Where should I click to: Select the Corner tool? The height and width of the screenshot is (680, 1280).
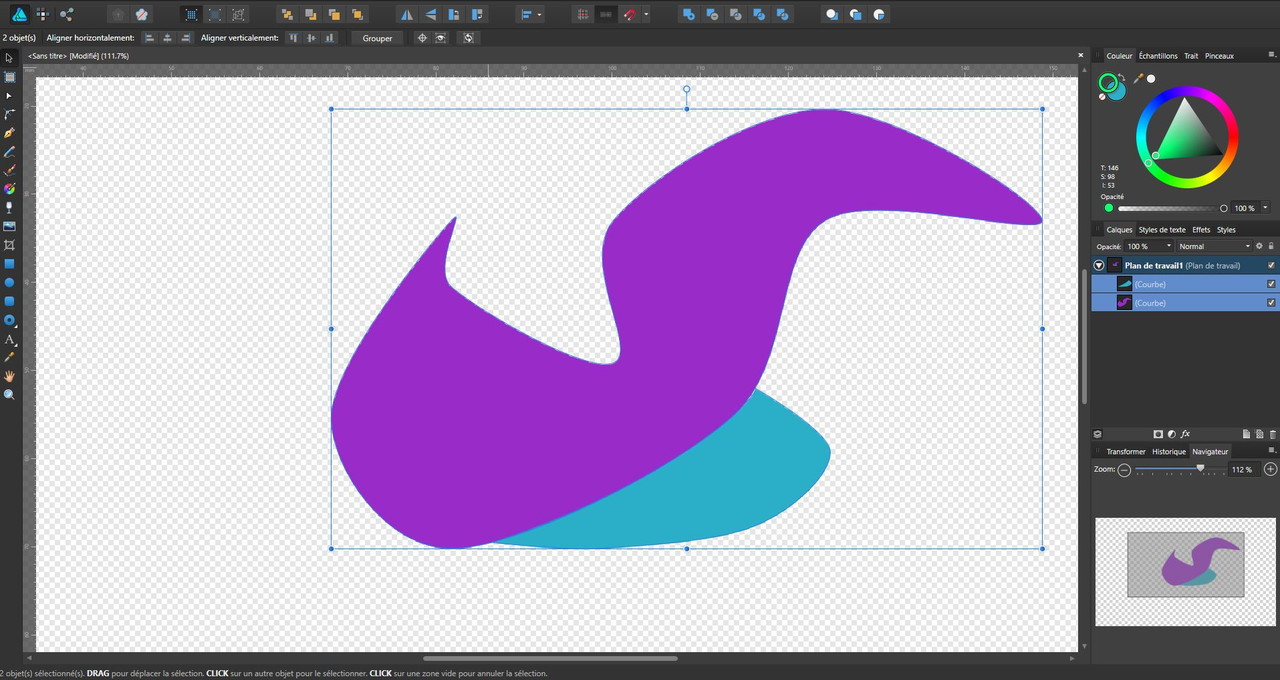pos(10,114)
